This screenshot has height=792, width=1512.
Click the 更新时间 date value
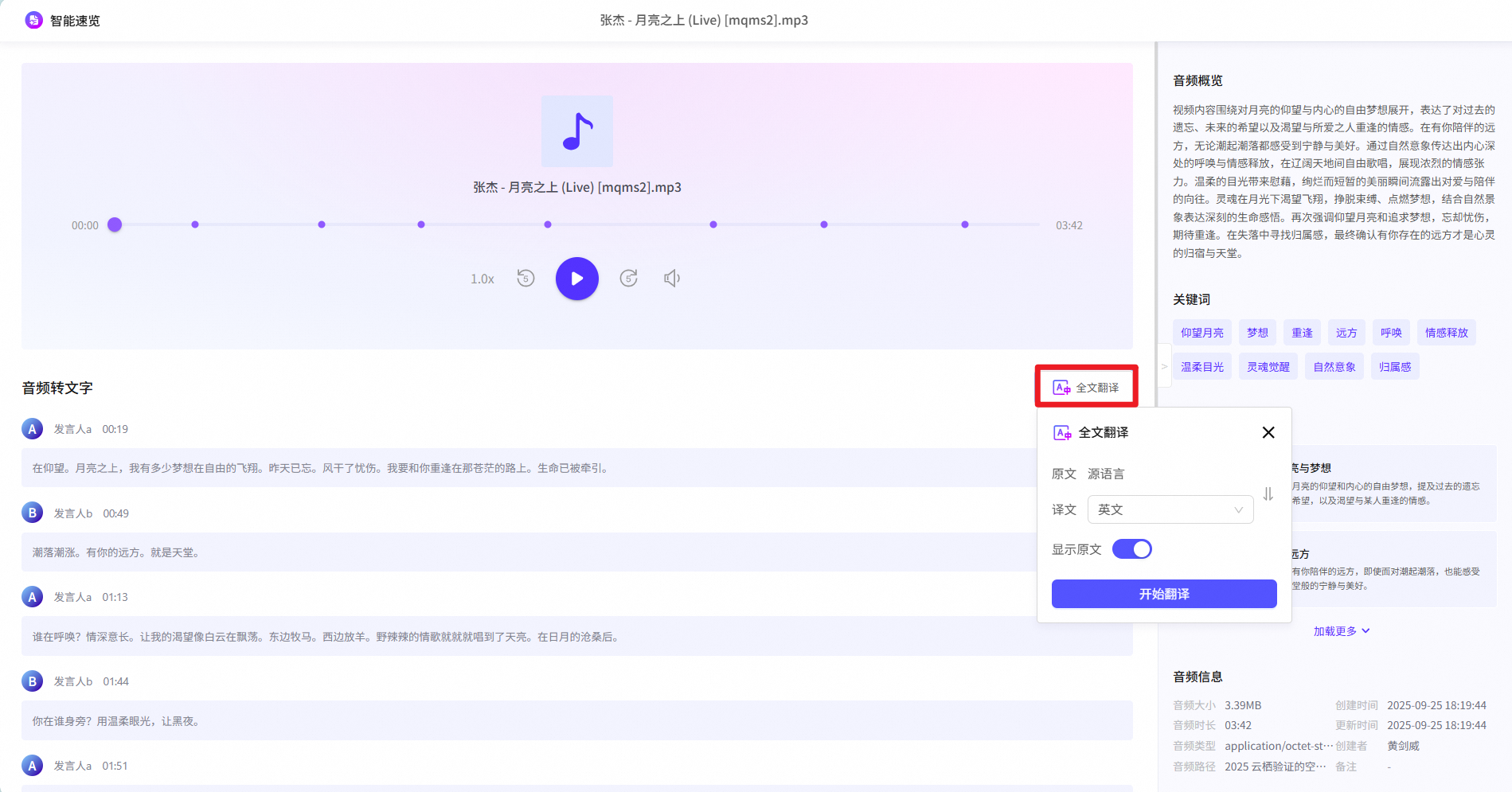1436,725
